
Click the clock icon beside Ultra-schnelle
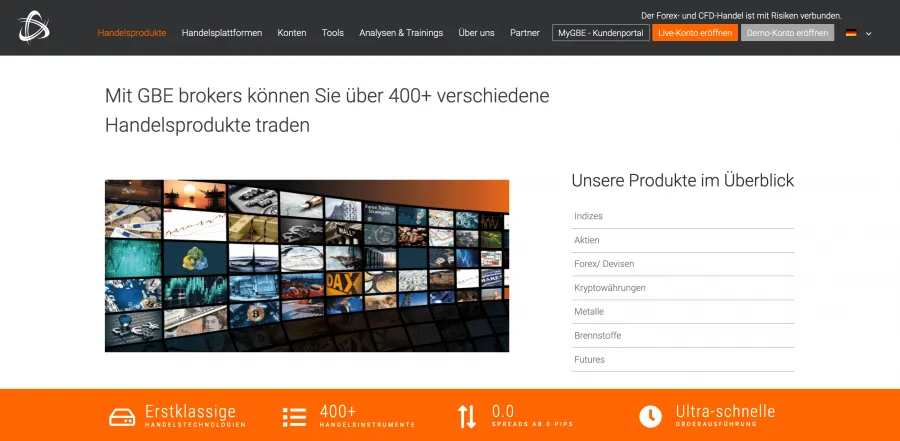click(650, 417)
